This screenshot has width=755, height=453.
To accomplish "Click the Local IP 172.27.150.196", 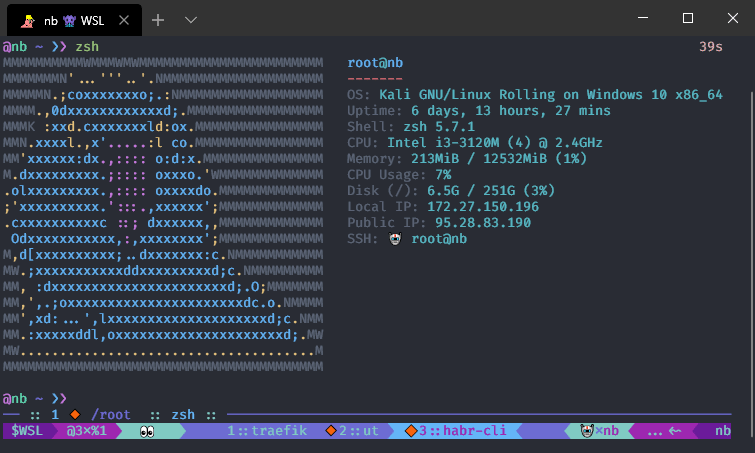I will [x=483, y=207].
